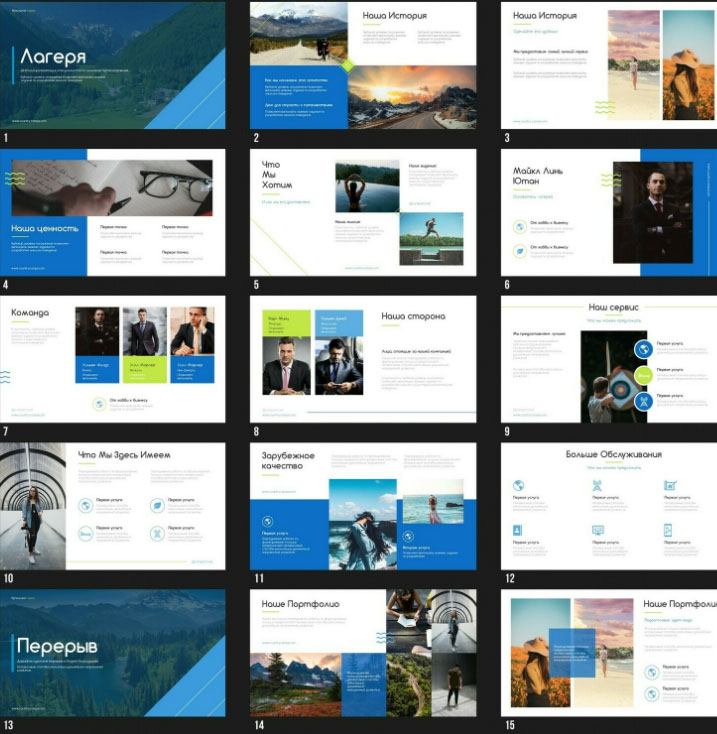Click mobile phone icon on slide 12
The image size is (717, 734).
(668, 530)
